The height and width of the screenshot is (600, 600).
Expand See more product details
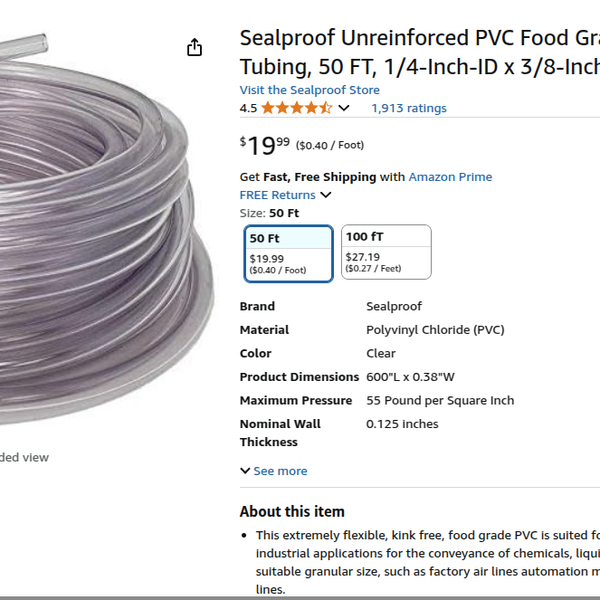click(280, 471)
